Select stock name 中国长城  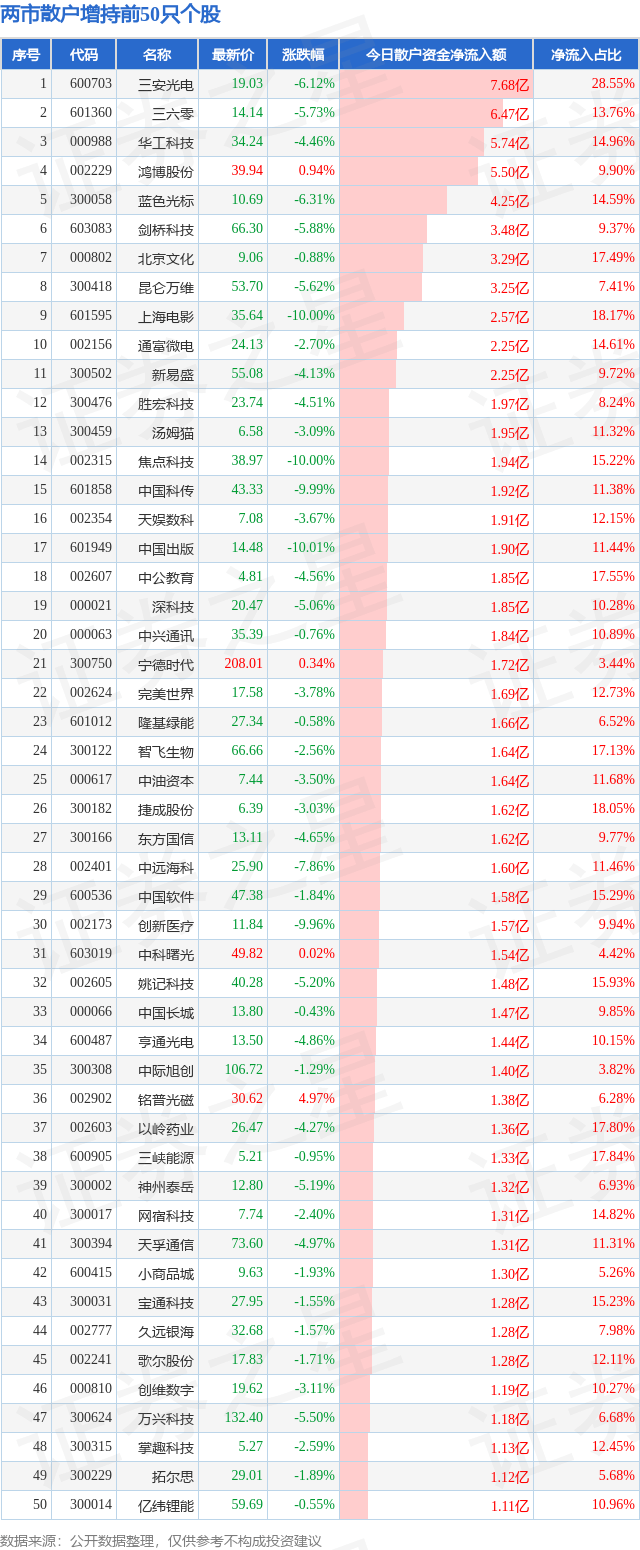coord(166,1012)
